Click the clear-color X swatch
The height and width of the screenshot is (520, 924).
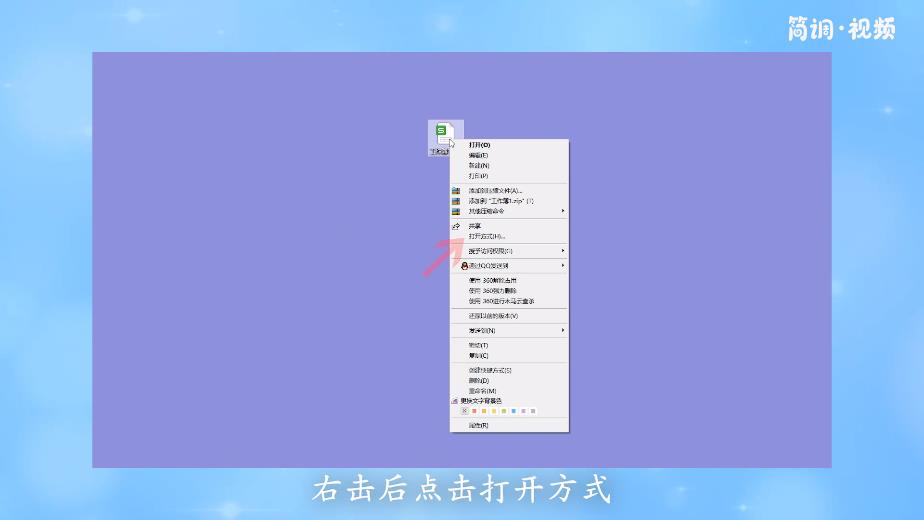click(x=464, y=411)
